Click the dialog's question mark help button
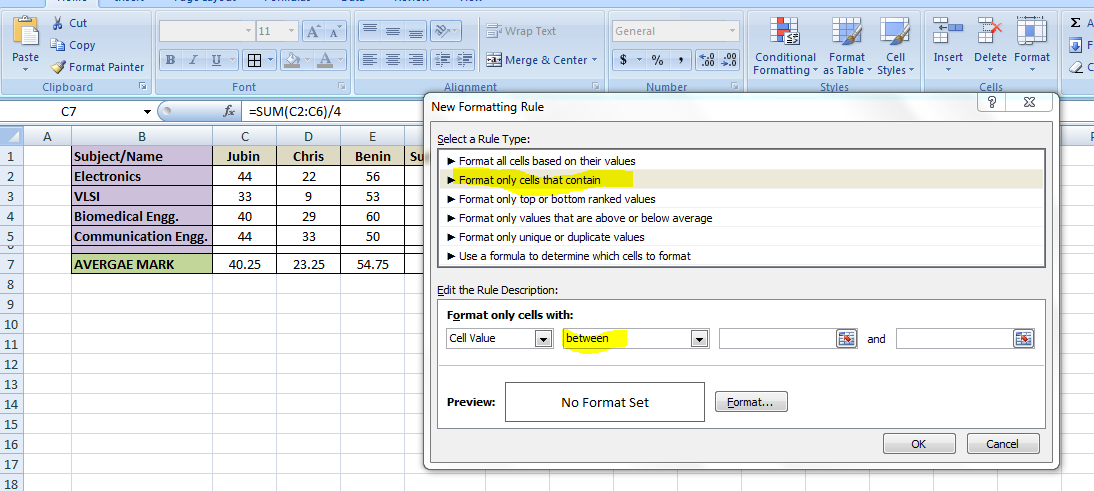This screenshot has height=491, width=1094. [x=993, y=103]
